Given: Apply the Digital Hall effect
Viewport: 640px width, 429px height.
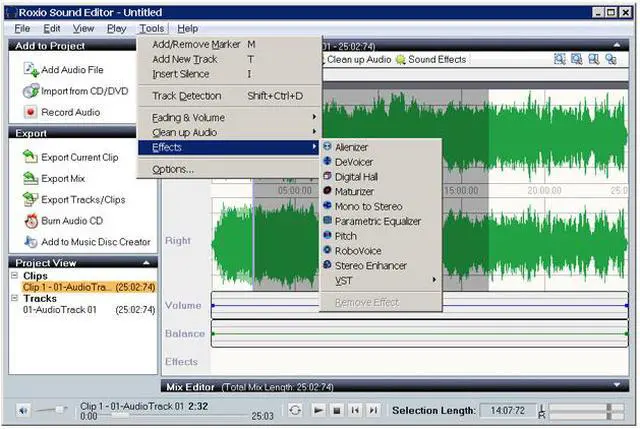Looking at the screenshot, I should [x=356, y=176].
